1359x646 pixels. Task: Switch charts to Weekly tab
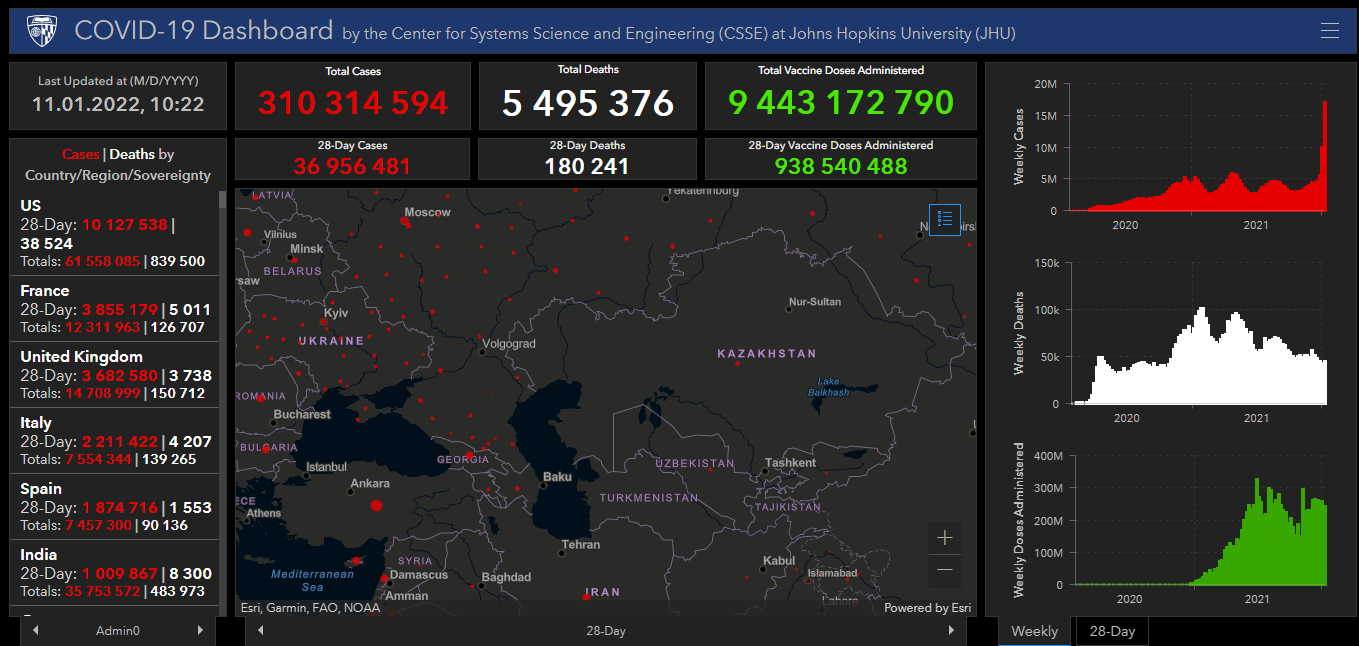click(x=1034, y=631)
